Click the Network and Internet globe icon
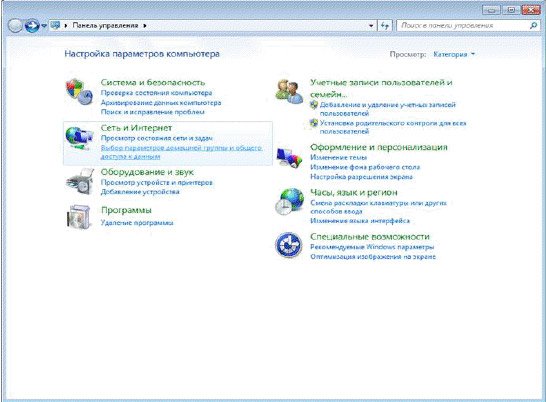The height and width of the screenshot is (402, 546). [79, 138]
